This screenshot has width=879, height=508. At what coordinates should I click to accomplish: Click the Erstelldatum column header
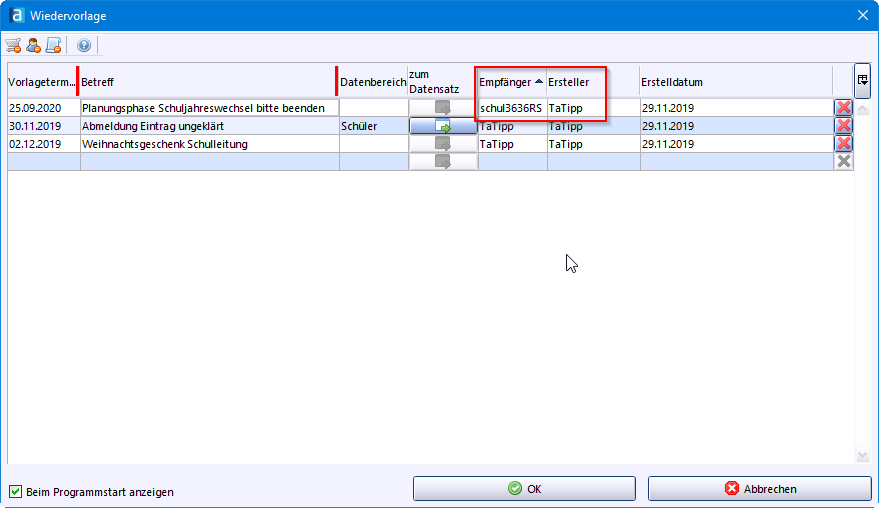click(x=735, y=82)
